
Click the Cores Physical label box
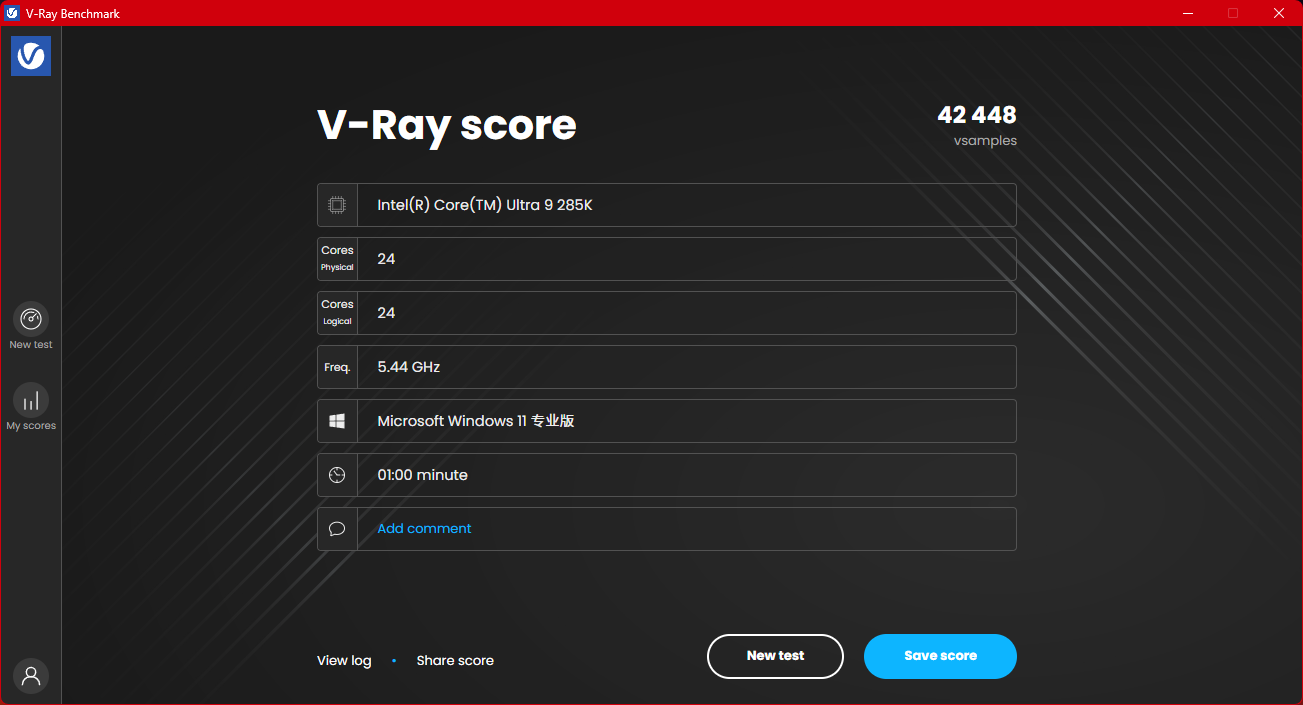click(x=337, y=259)
